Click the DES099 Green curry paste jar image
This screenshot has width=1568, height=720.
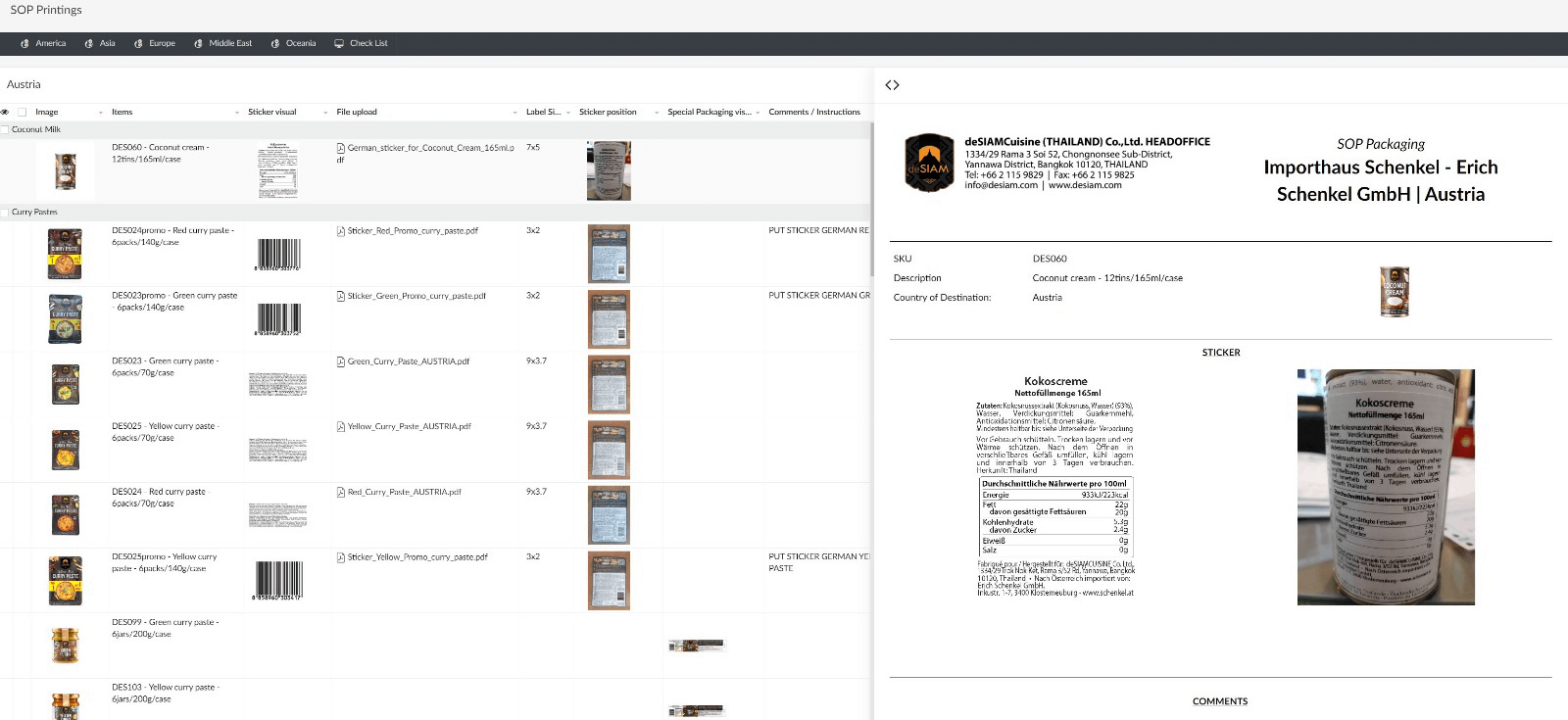tap(65, 647)
